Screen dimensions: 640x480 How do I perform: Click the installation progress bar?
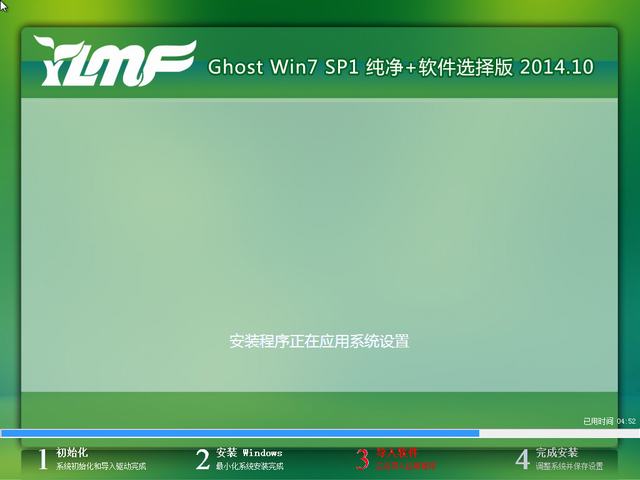(x=320, y=433)
